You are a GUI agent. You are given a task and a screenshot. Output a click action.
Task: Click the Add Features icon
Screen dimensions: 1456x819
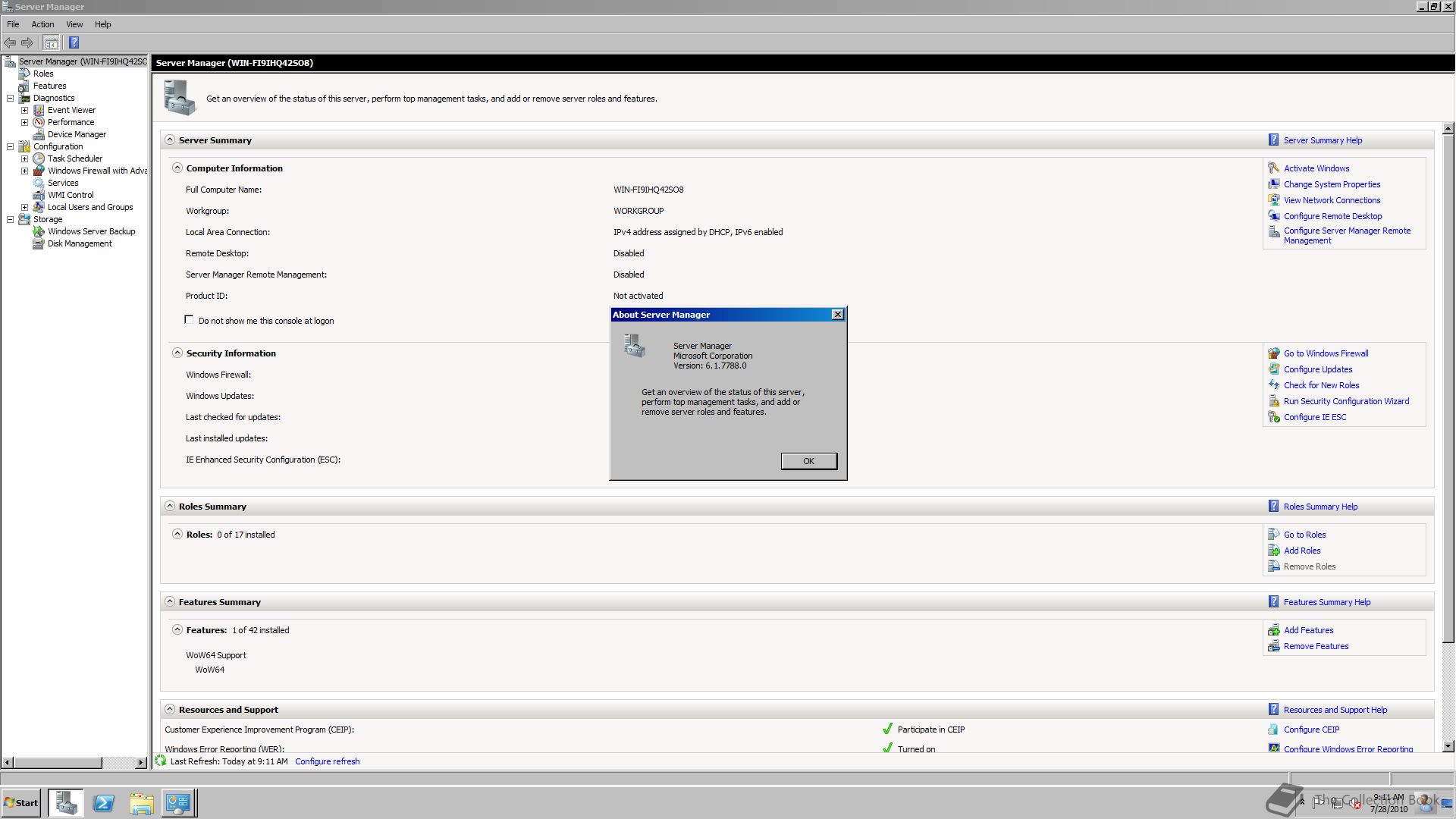coord(1274,629)
